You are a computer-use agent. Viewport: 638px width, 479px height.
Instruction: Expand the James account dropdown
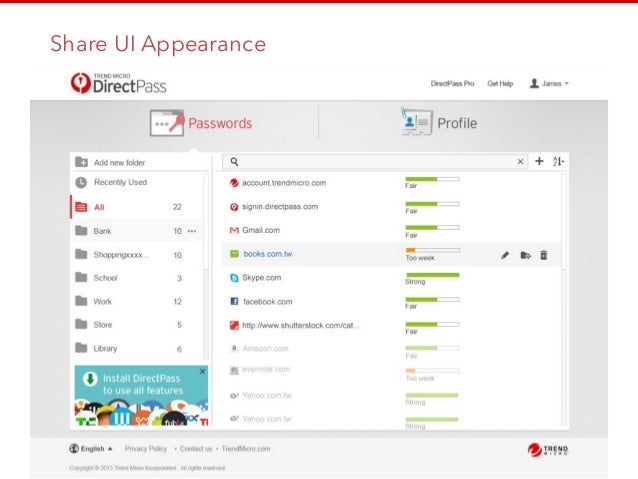tap(549, 83)
